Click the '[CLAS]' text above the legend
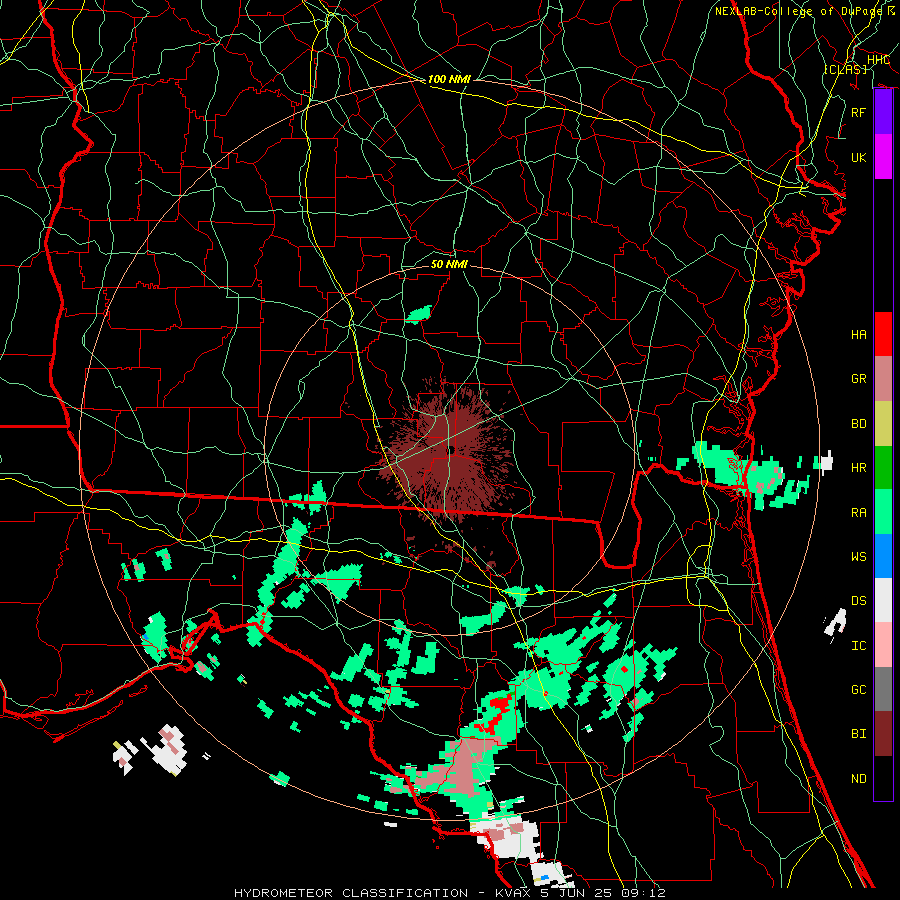 click(x=845, y=69)
